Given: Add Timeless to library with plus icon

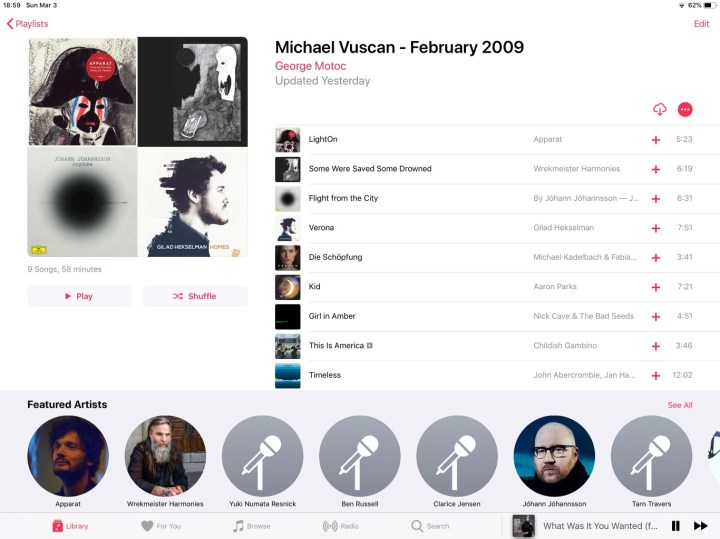Looking at the screenshot, I should pyautogui.click(x=656, y=376).
